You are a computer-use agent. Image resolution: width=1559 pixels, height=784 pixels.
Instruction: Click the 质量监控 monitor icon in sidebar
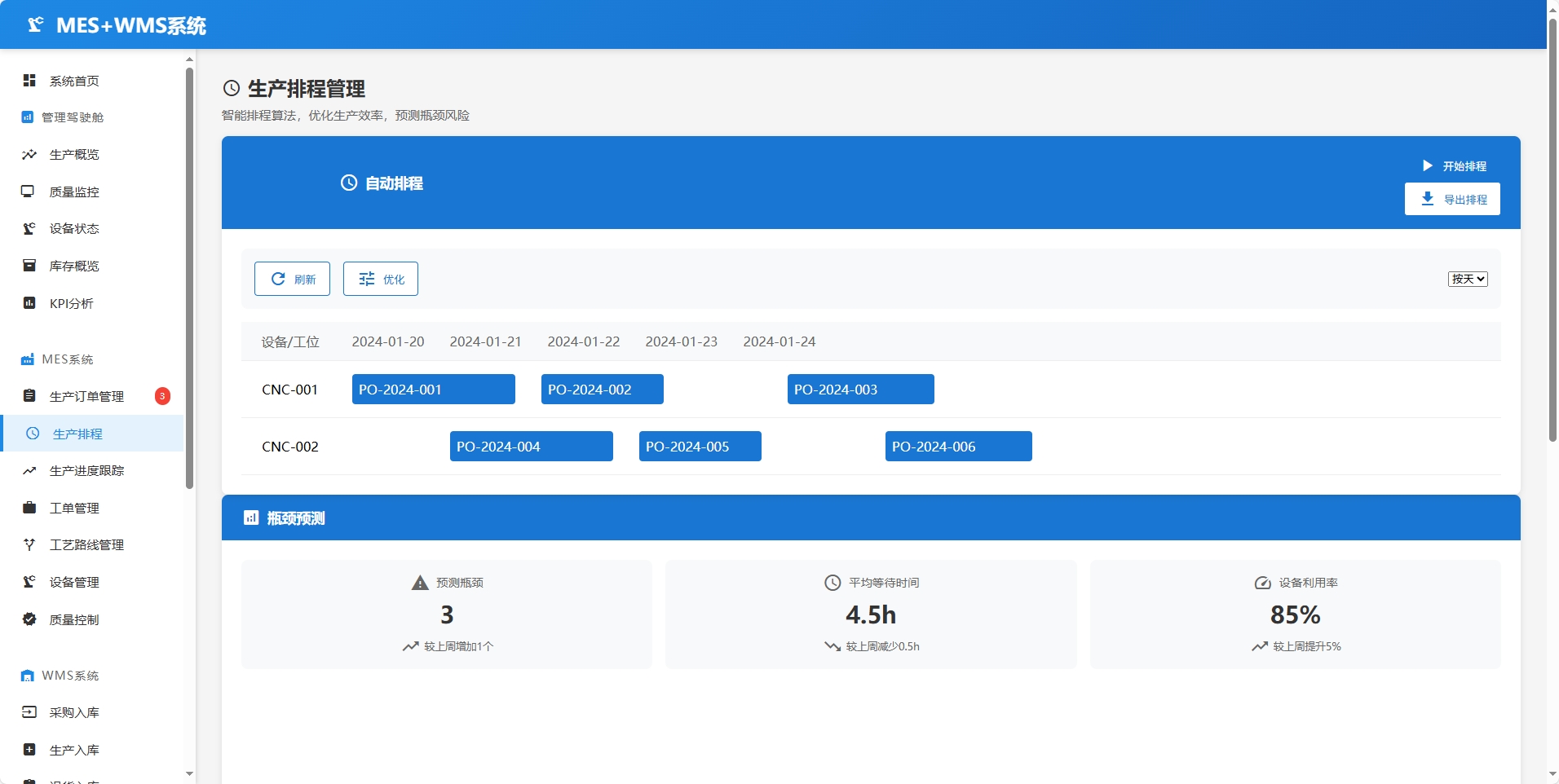(29, 192)
